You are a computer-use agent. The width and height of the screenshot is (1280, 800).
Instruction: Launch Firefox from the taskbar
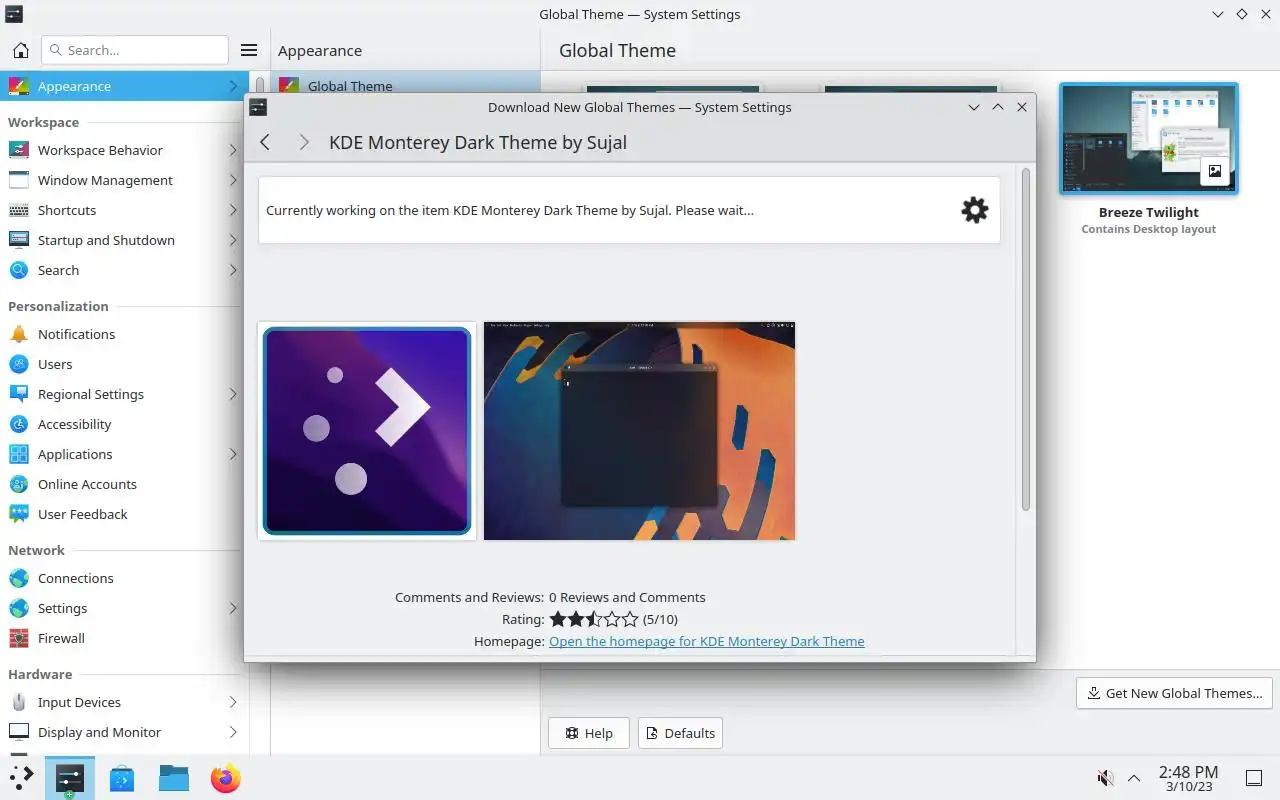tap(226, 778)
